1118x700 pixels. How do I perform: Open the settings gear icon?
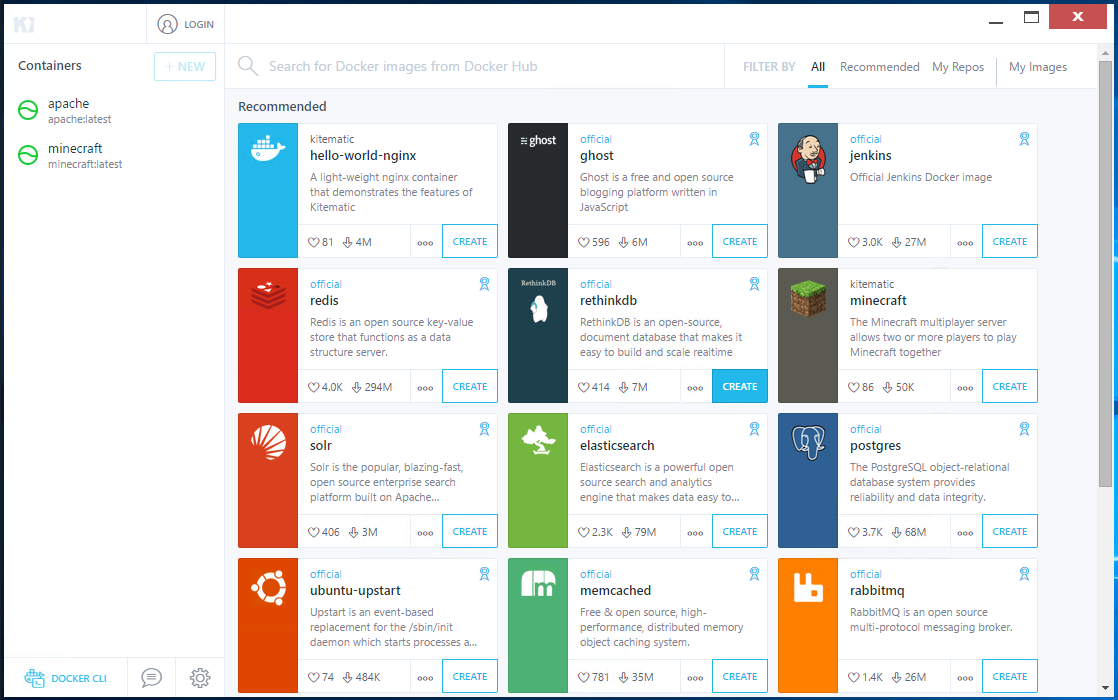pyautogui.click(x=200, y=678)
